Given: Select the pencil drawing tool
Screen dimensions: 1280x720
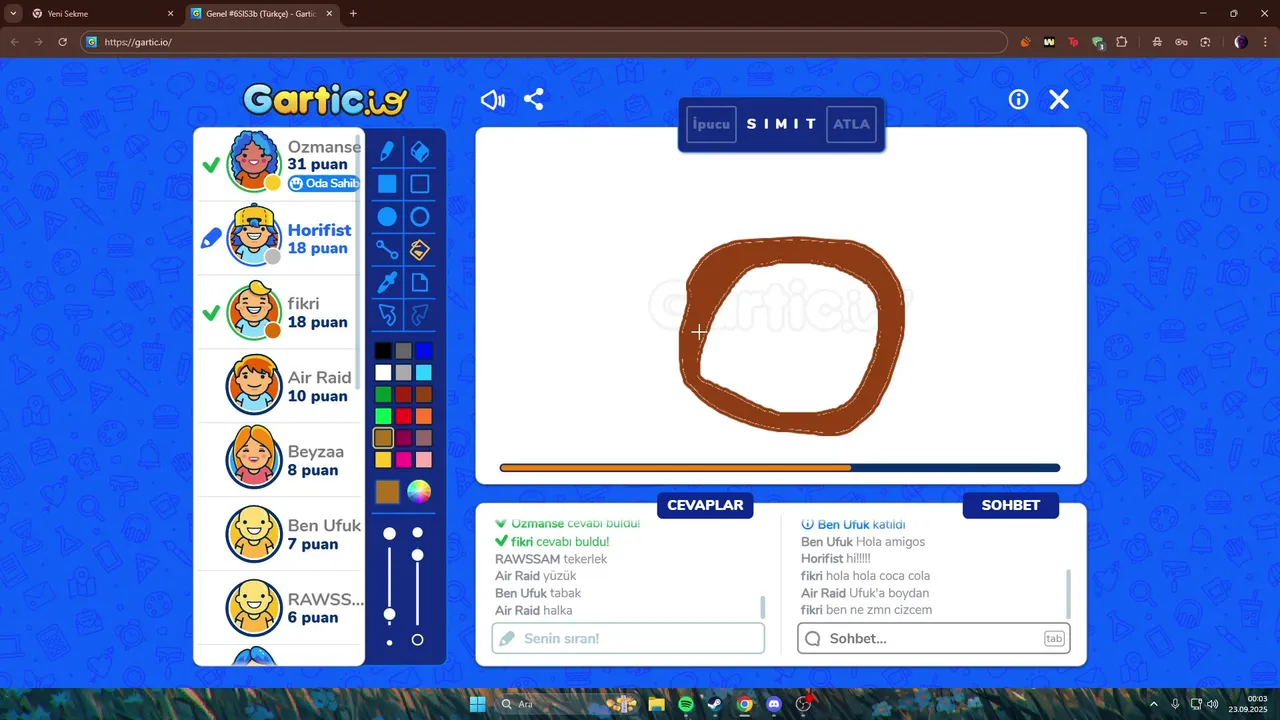Looking at the screenshot, I should pos(387,151).
